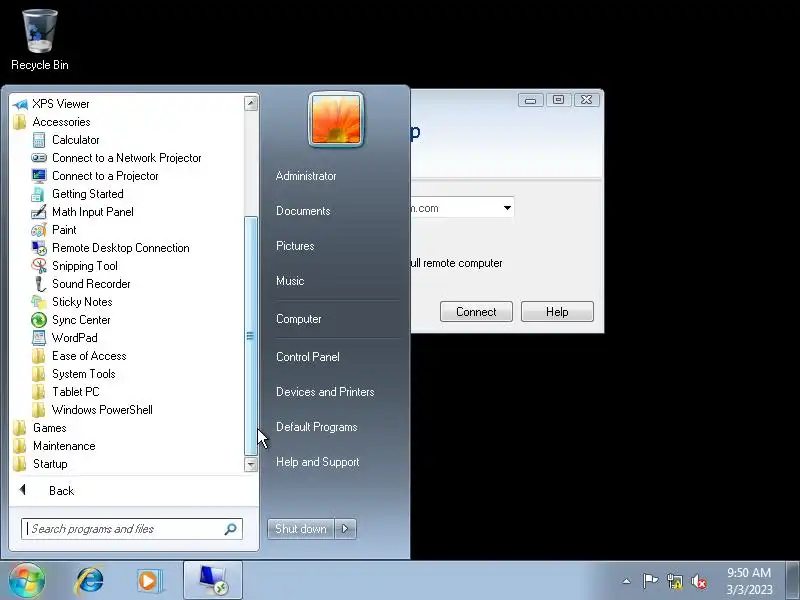Open the Calculator program icon
Screen dimensions: 800x600
[39, 140]
